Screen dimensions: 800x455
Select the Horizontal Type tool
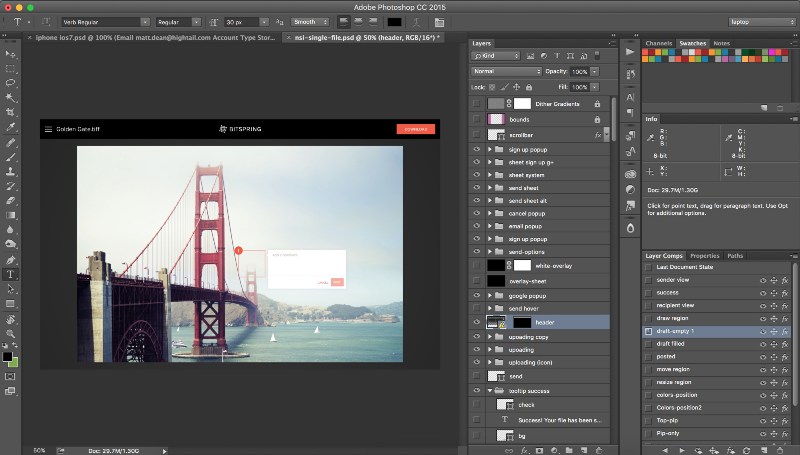10,274
